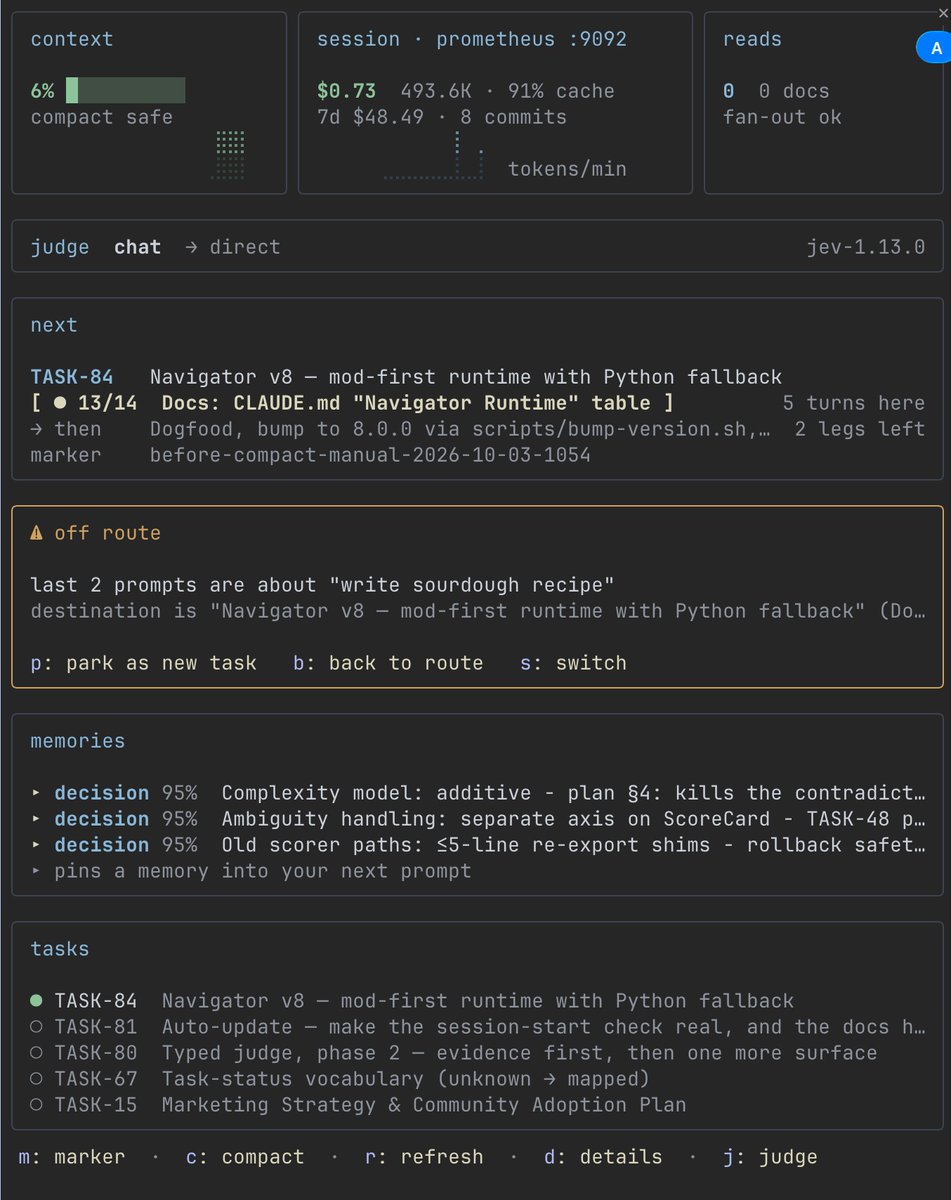Click the 'pins a memory' hint arrow
This screenshot has height=1200, width=951.
coord(36,871)
